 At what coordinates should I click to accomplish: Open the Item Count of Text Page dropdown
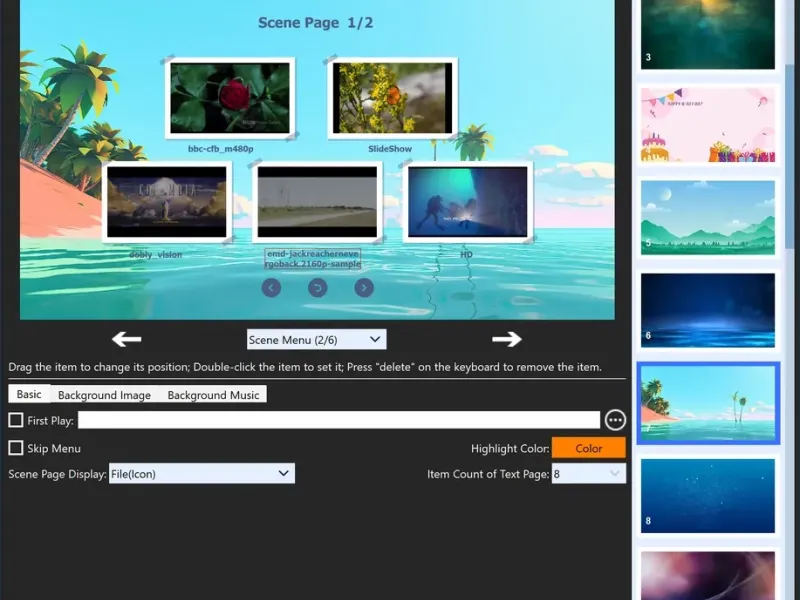(x=589, y=473)
